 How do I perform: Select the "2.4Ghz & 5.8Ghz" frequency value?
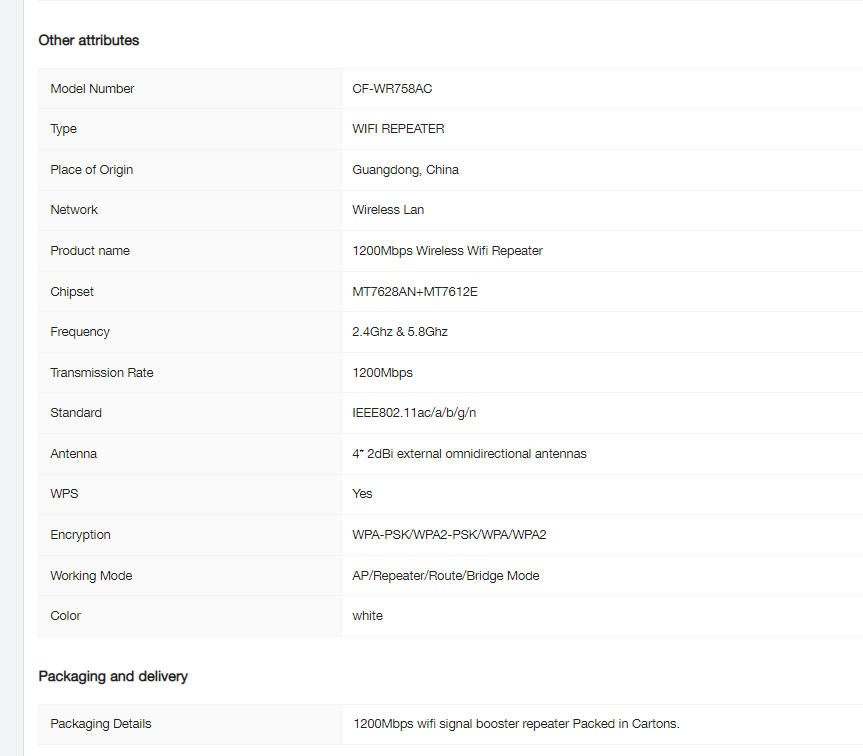click(x=400, y=332)
